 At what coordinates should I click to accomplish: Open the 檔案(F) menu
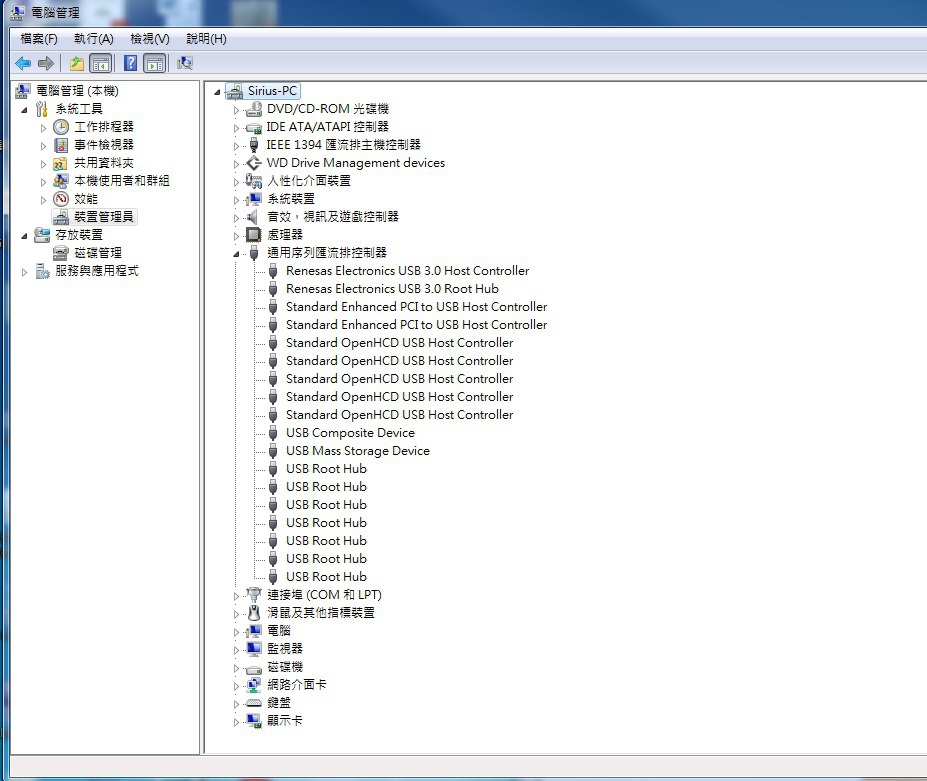coord(39,39)
